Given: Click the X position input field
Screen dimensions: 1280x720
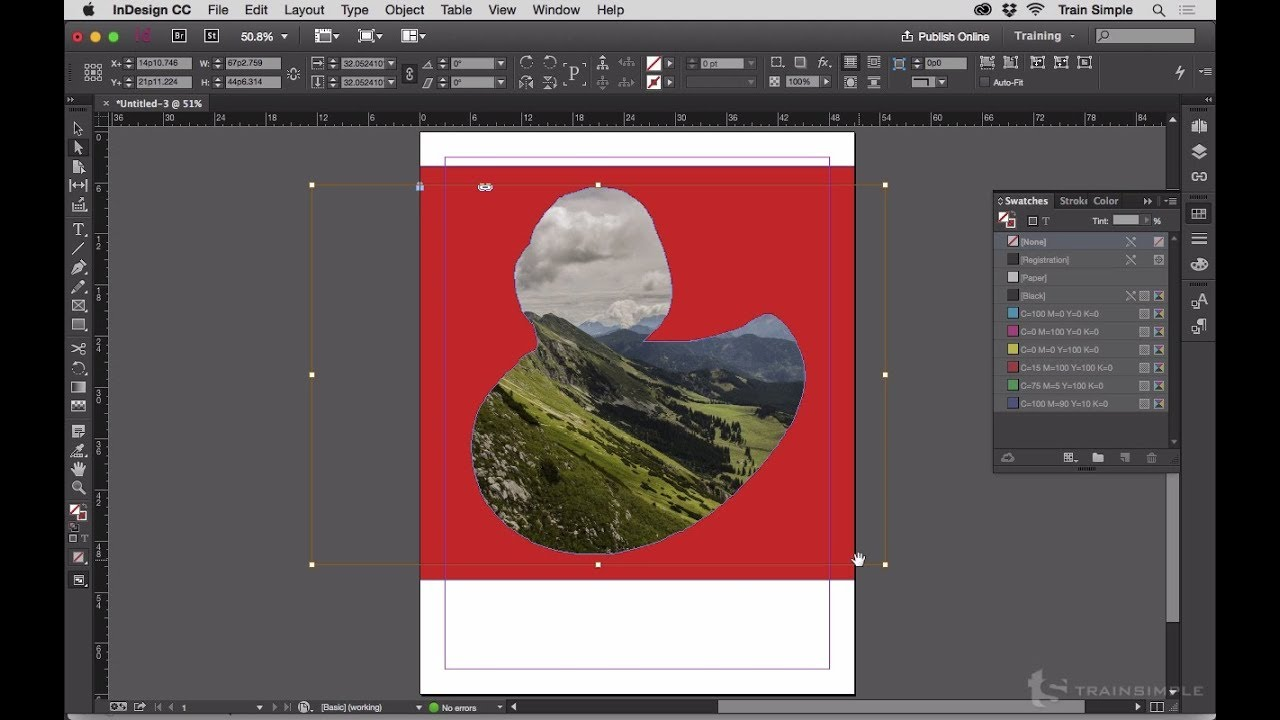Looking at the screenshot, I should tap(165, 63).
